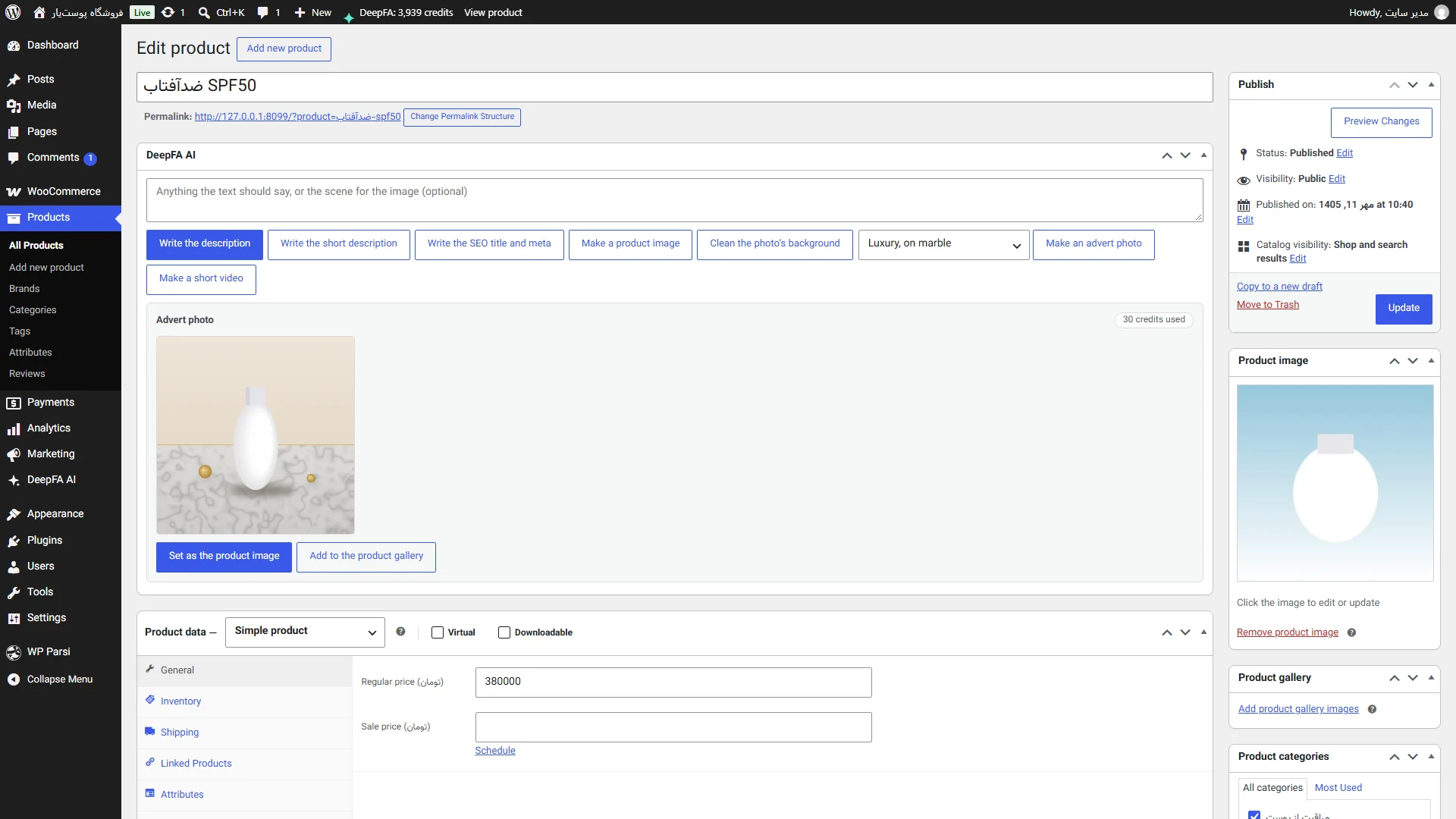Image resolution: width=1456 pixels, height=819 pixels.
Task: Click Add to the product gallery button
Action: [366, 557]
